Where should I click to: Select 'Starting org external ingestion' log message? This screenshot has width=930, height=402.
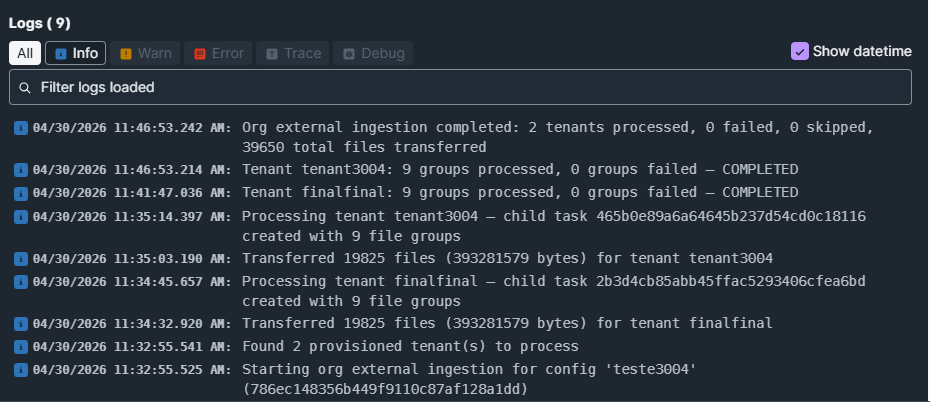[469, 379]
